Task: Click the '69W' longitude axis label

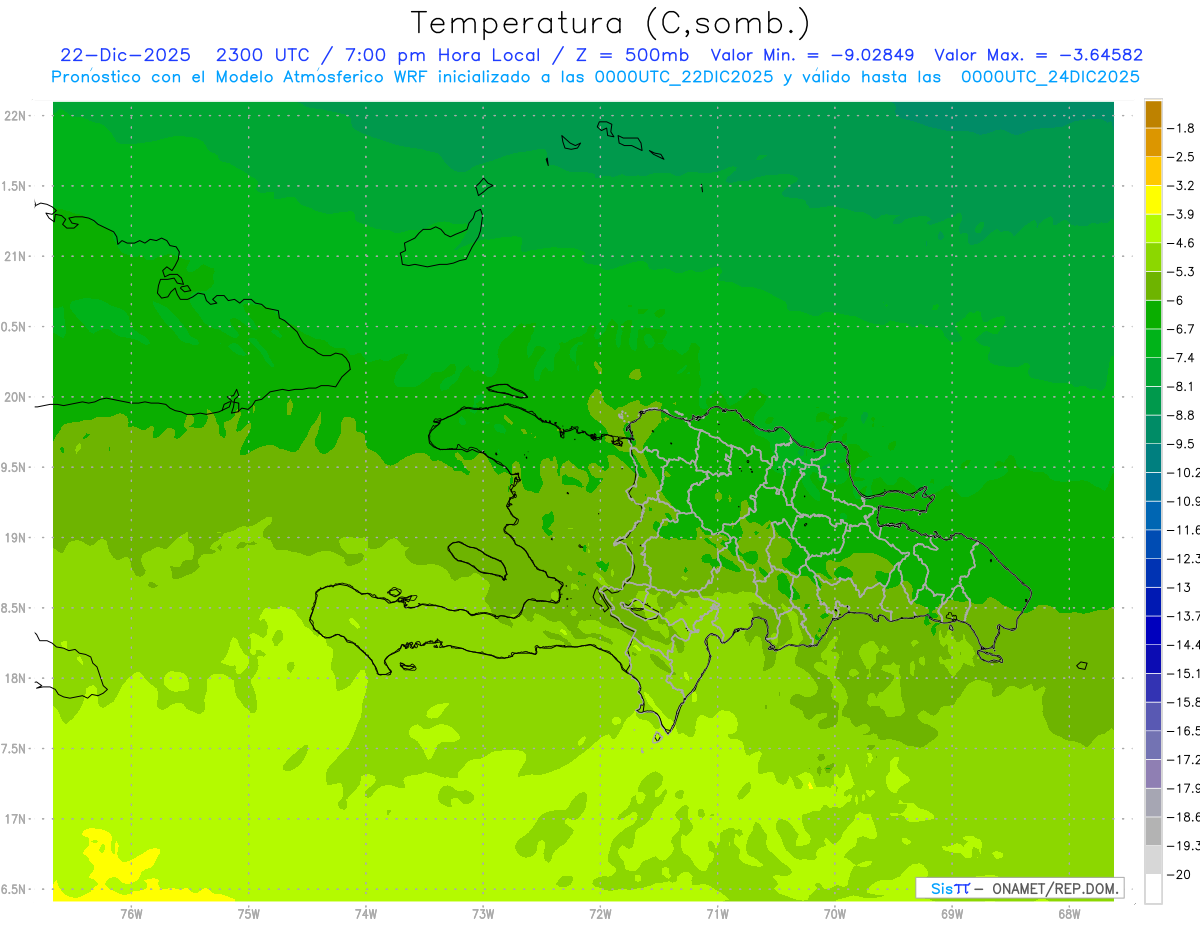Action: coord(952,914)
